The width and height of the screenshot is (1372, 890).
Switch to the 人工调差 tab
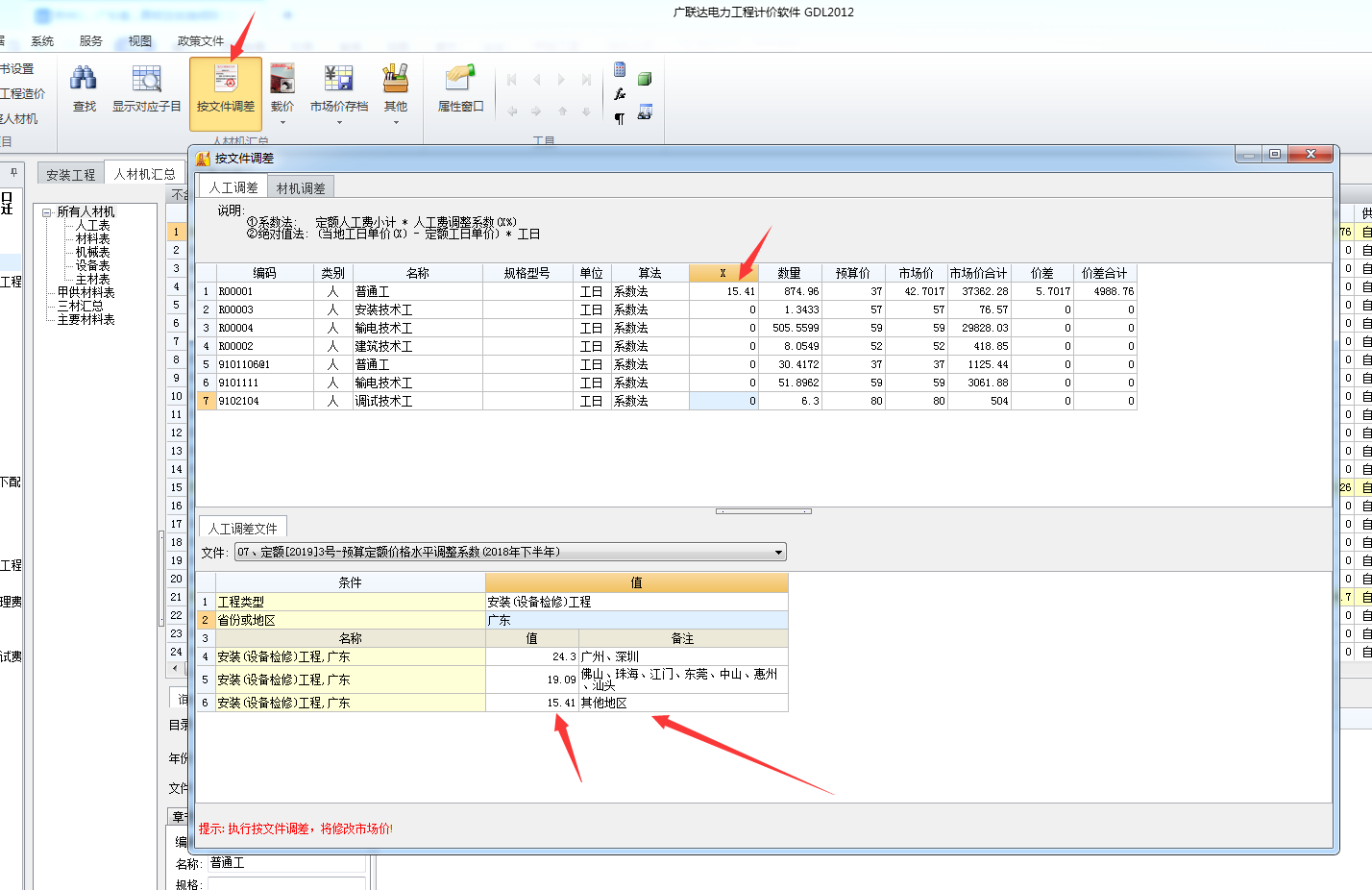[233, 187]
